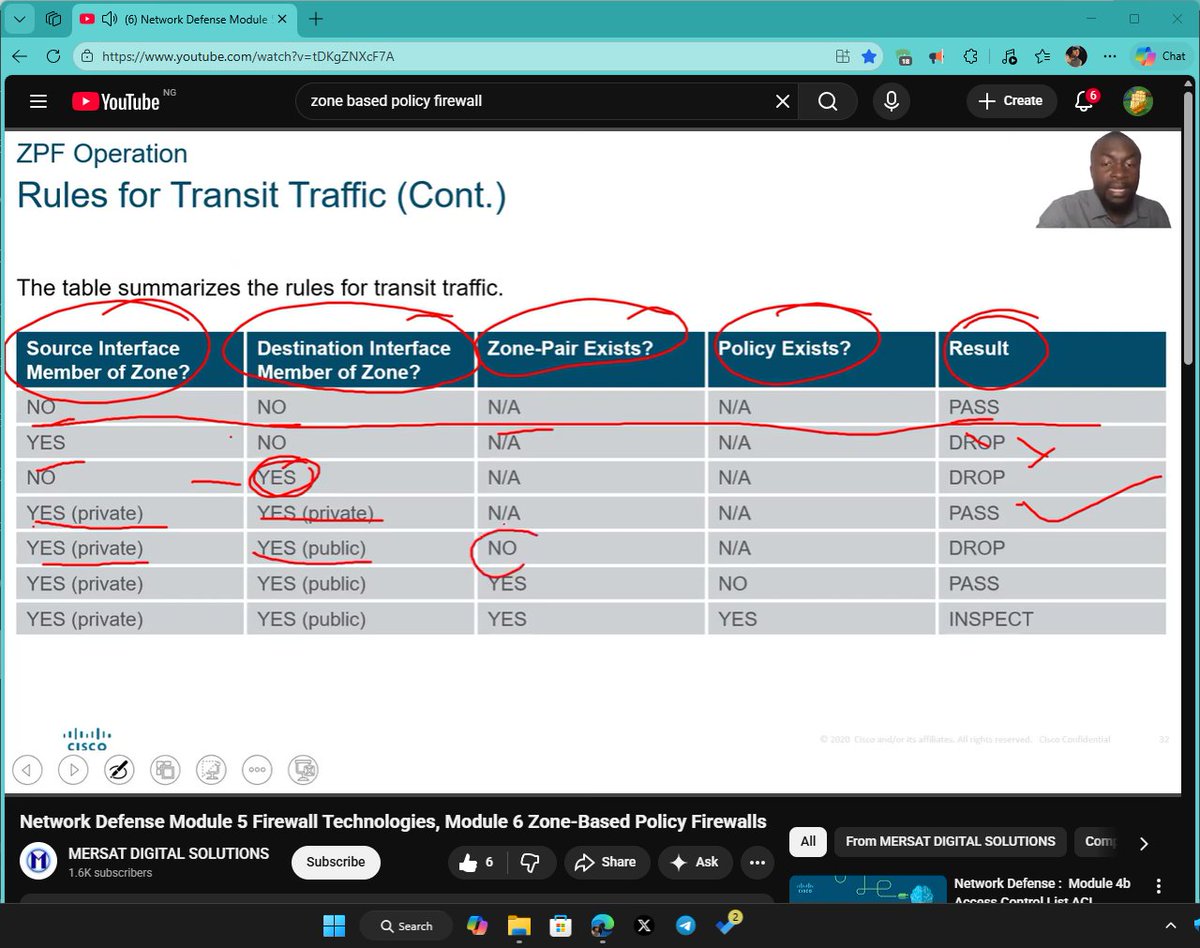This screenshot has height=948, width=1200.
Task: Open the app grid icon in address bar
Action: tap(843, 57)
